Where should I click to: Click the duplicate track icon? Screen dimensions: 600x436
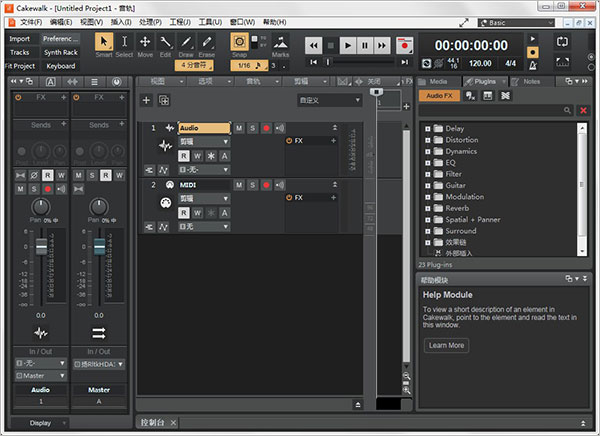pyautogui.click(x=164, y=100)
